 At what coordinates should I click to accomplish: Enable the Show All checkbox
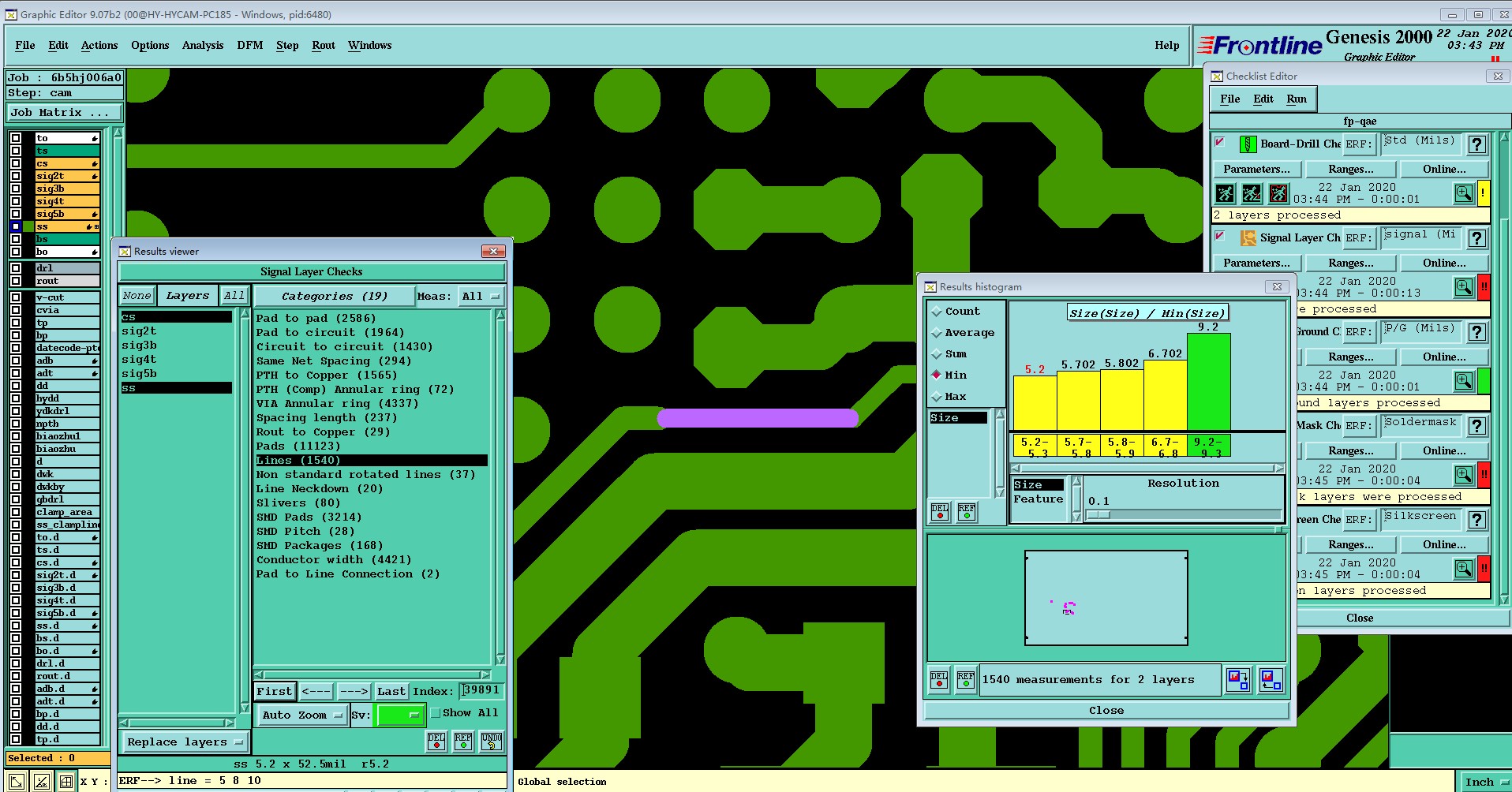click(435, 713)
